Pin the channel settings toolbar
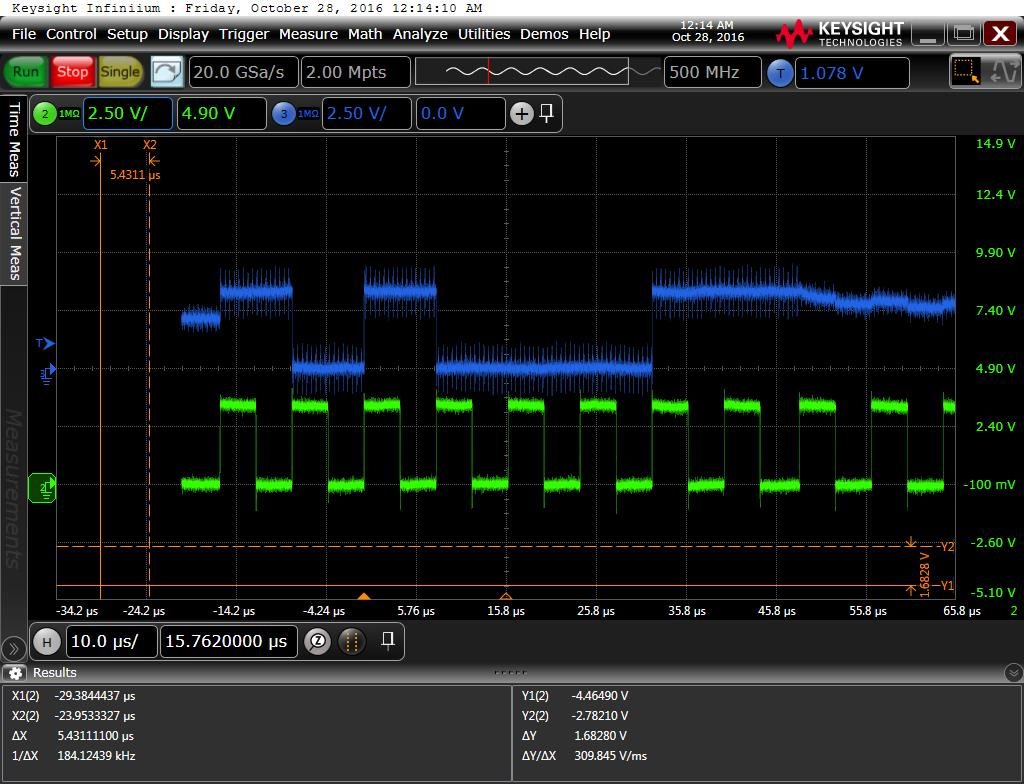 [547, 113]
